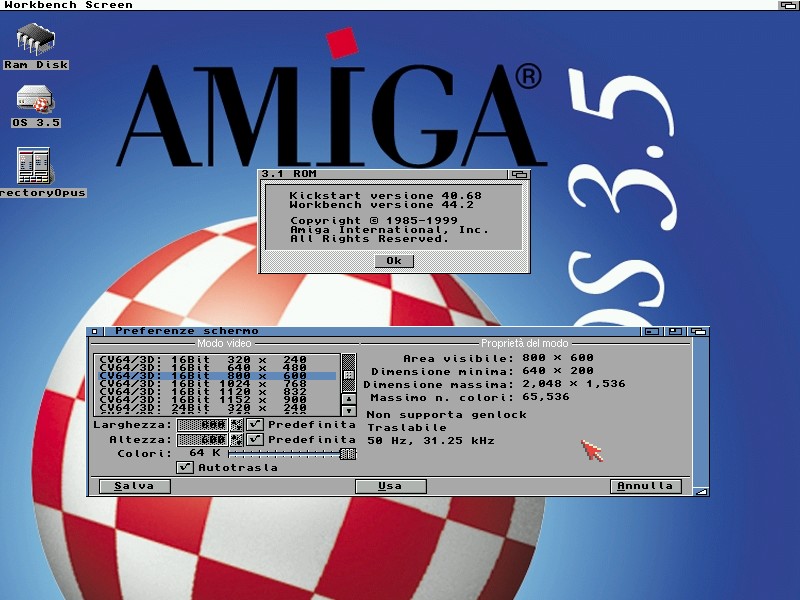Toggle the Predefinita checkbox for Larghezza

pyautogui.click(x=256, y=425)
